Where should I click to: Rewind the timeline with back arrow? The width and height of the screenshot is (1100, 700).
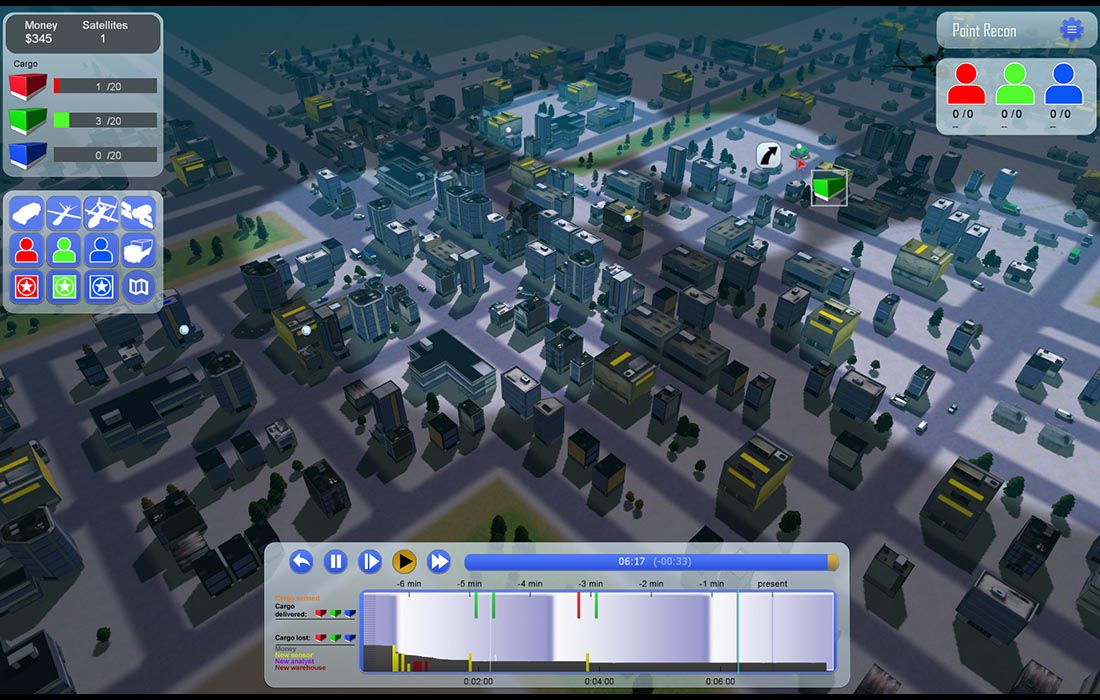click(x=301, y=561)
